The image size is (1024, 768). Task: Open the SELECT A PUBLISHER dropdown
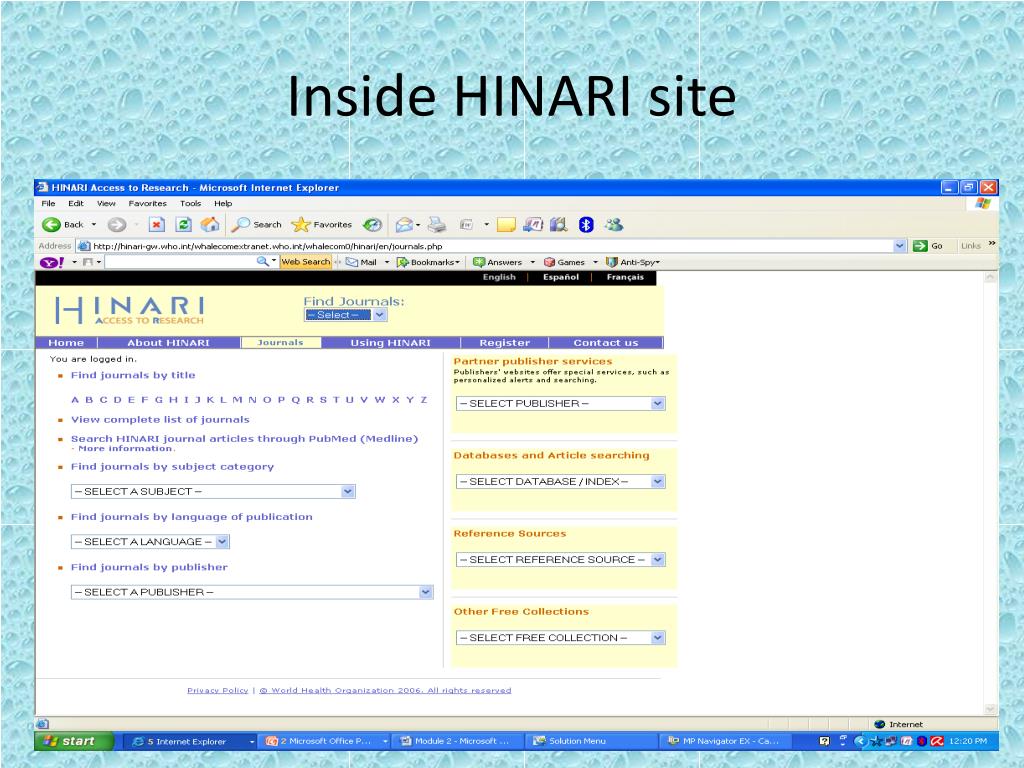tap(252, 592)
